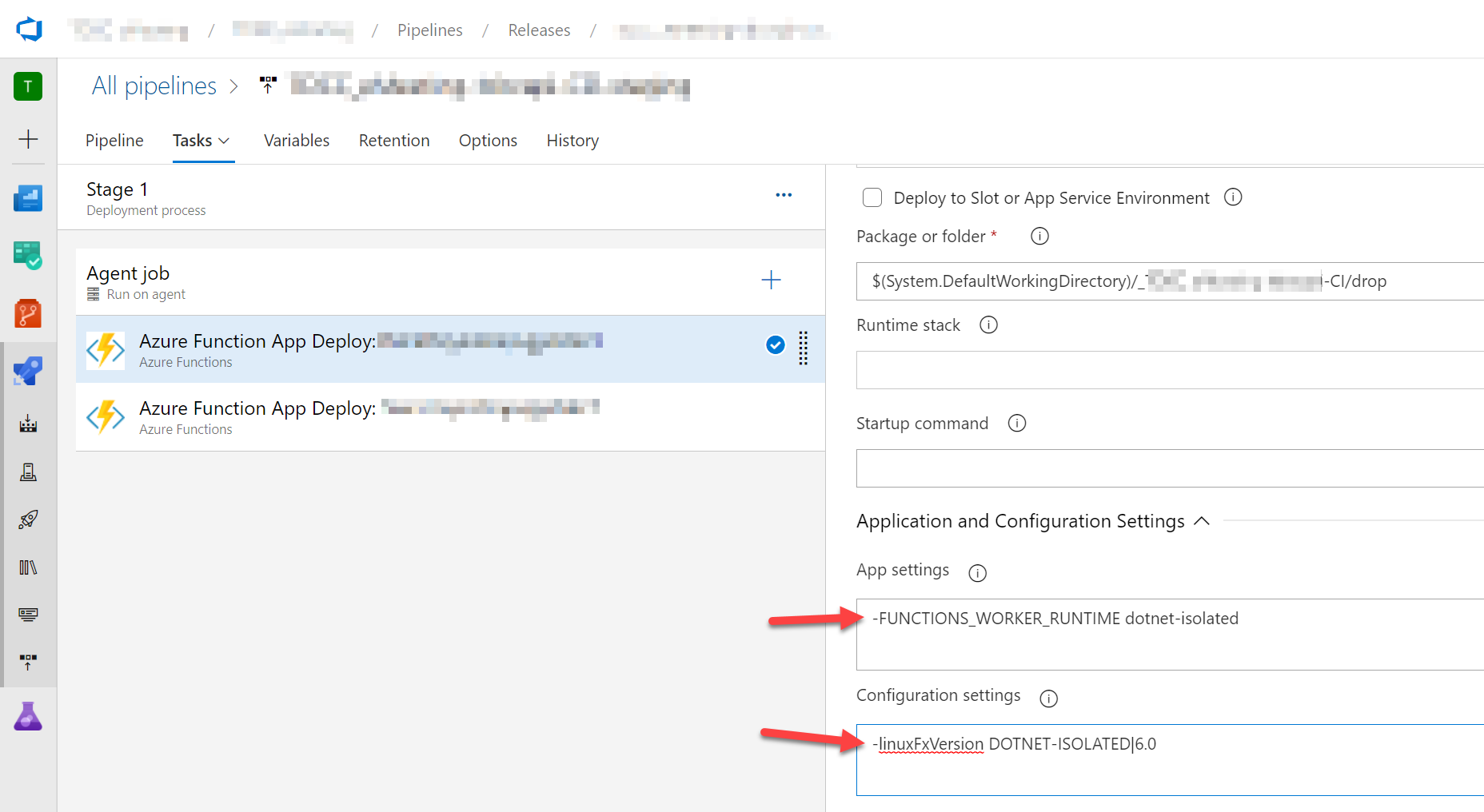Open the Builds sidebar icon
The width and height of the screenshot is (1484, 812).
[28, 424]
